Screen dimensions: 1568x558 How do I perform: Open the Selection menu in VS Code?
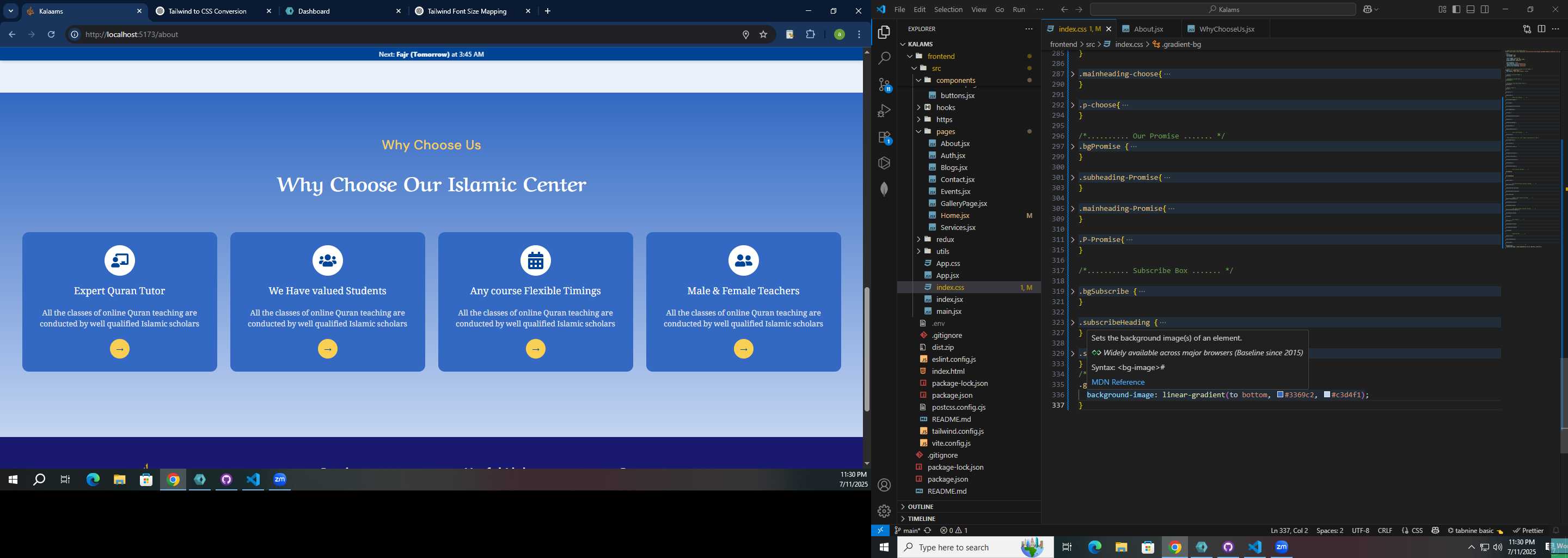pyautogui.click(x=948, y=9)
